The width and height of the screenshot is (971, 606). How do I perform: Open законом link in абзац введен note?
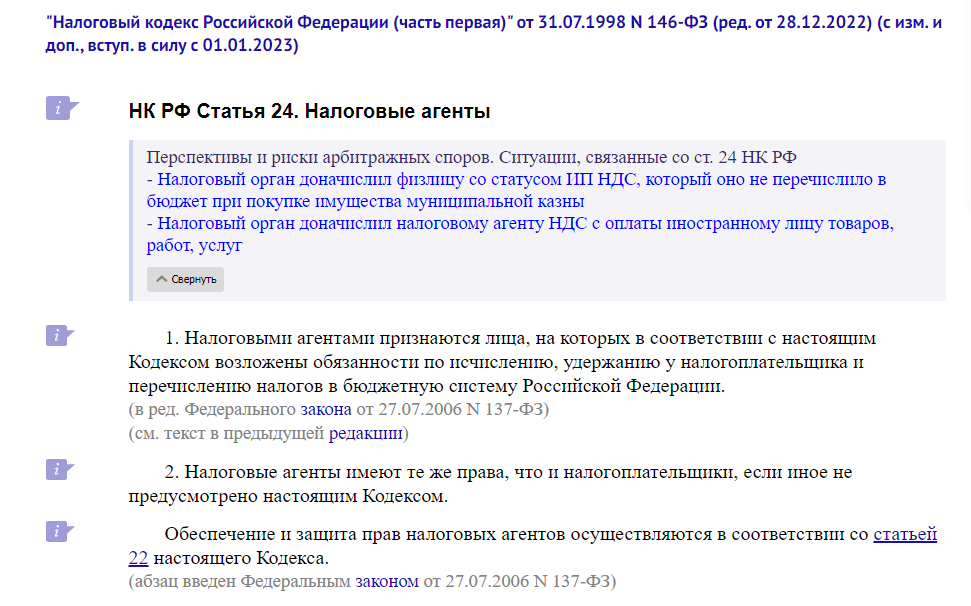coord(386,581)
